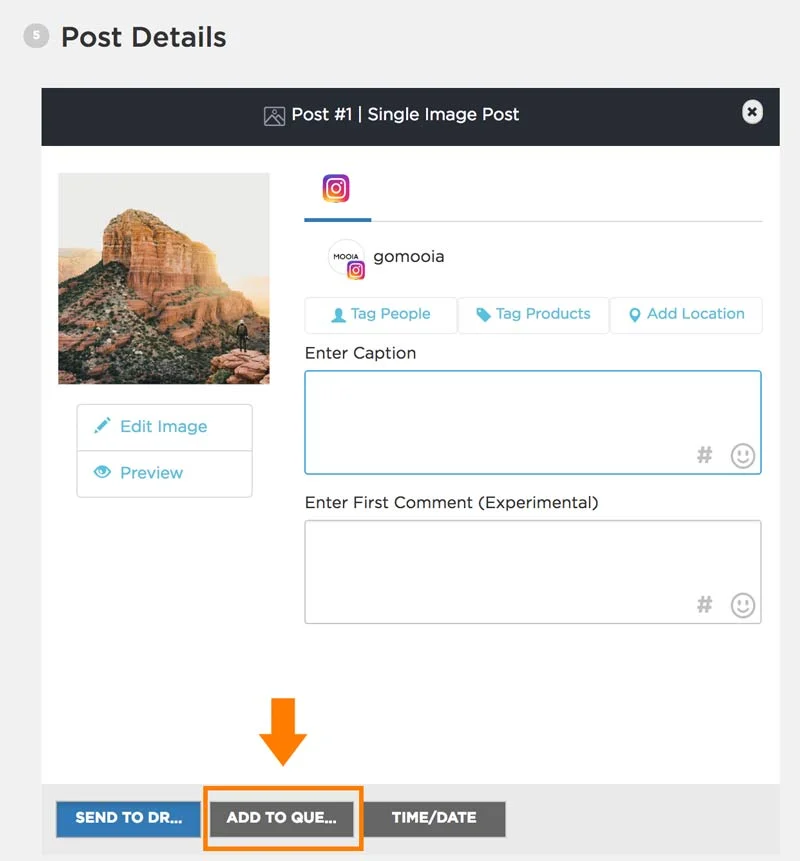Click hashtag icon in caption field
This screenshot has height=861, width=800.
click(x=705, y=456)
